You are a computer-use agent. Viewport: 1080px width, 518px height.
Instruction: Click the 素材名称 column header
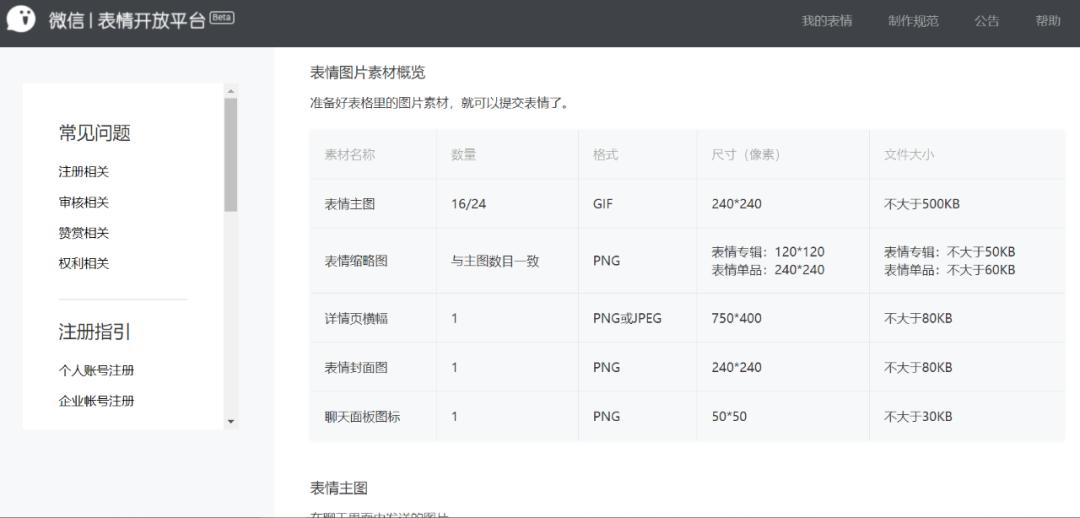[x=349, y=155]
